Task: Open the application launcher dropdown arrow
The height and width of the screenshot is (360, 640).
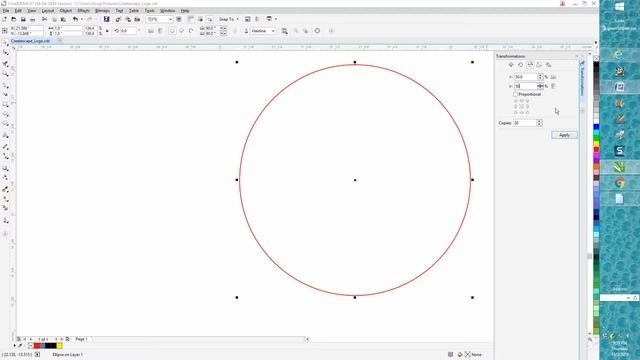Action: (x=276, y=19)
